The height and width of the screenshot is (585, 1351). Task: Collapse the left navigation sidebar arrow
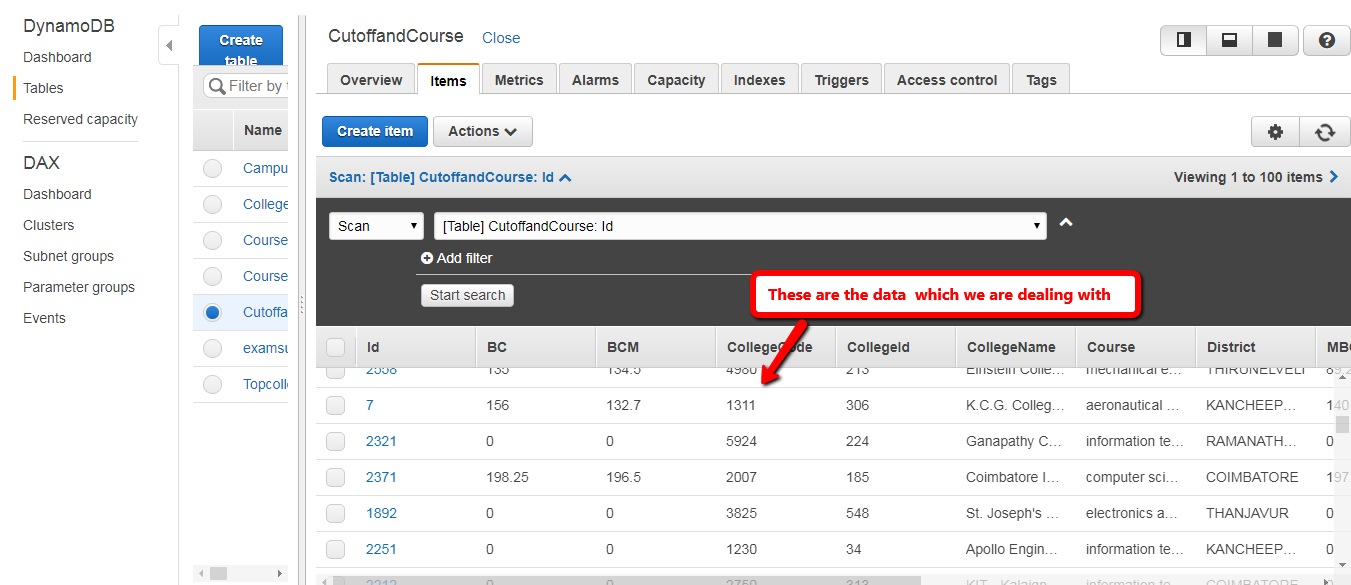tap(168, 45)
